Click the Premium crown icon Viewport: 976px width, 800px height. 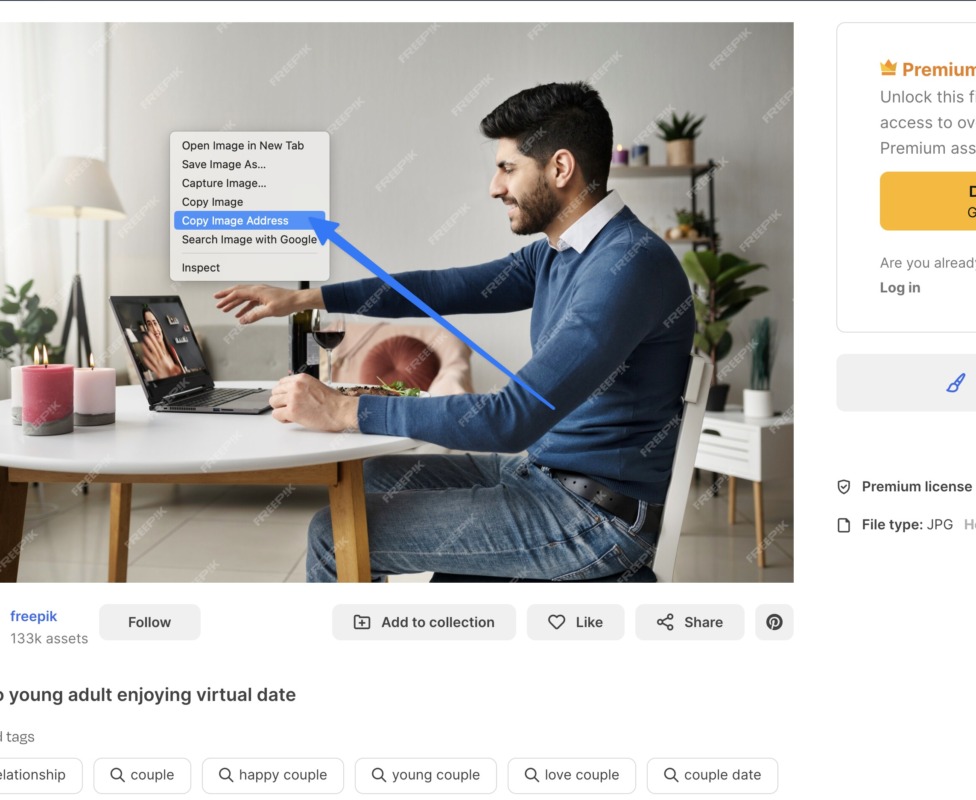coord(888,68)
